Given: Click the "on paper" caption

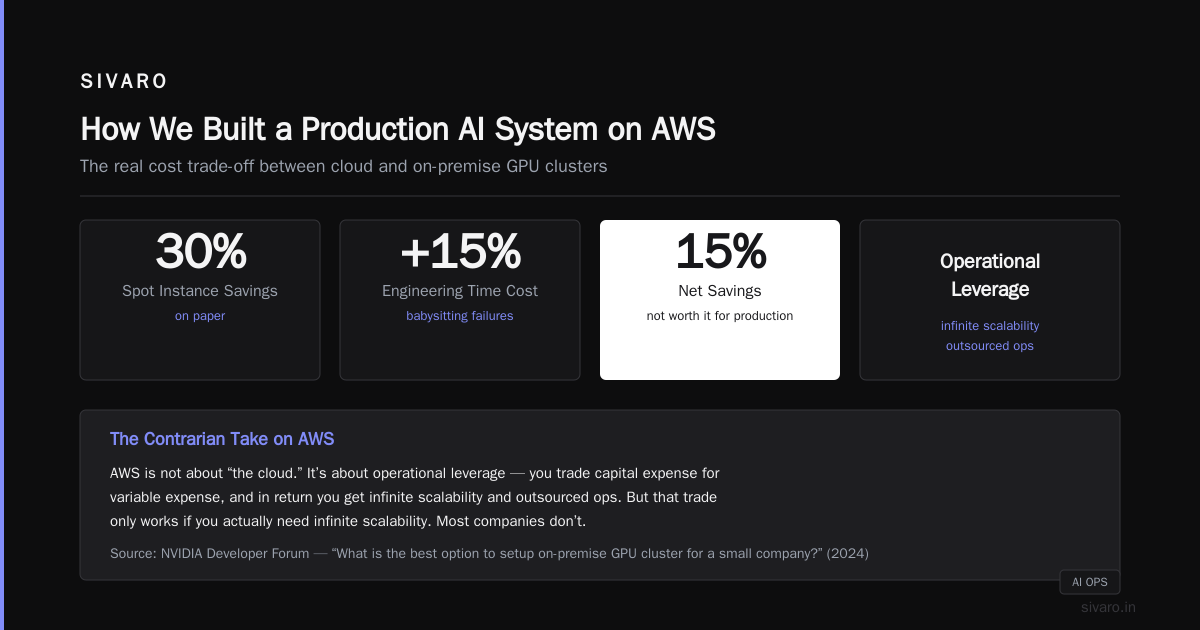Looking at the screenshot, I should point(200,316).
